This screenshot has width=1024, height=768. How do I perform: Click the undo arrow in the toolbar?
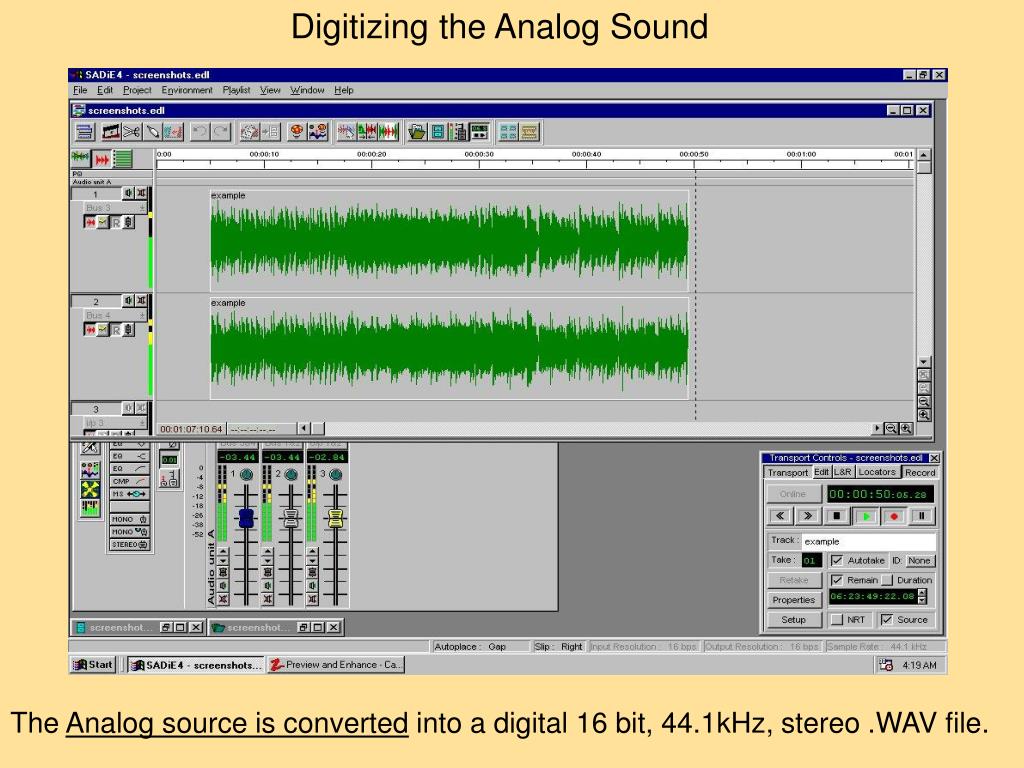(200, 132)
